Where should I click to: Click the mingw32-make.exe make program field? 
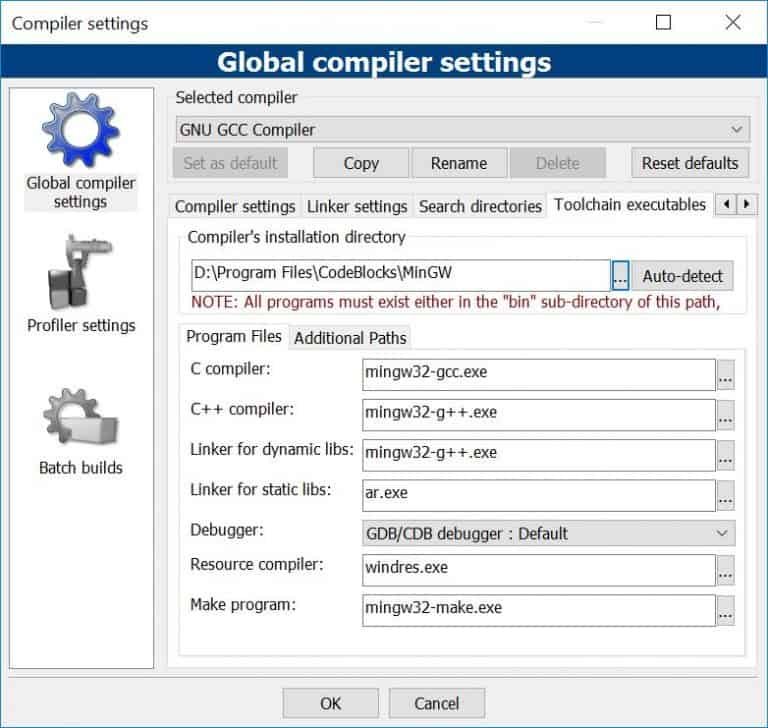point(539,610)
